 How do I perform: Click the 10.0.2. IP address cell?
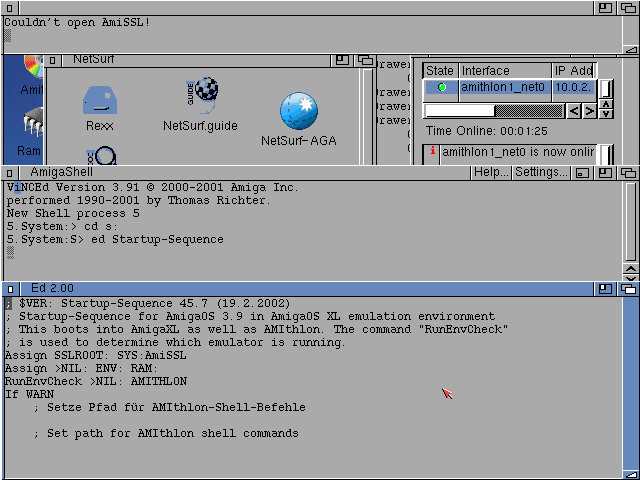coord(573,87)
